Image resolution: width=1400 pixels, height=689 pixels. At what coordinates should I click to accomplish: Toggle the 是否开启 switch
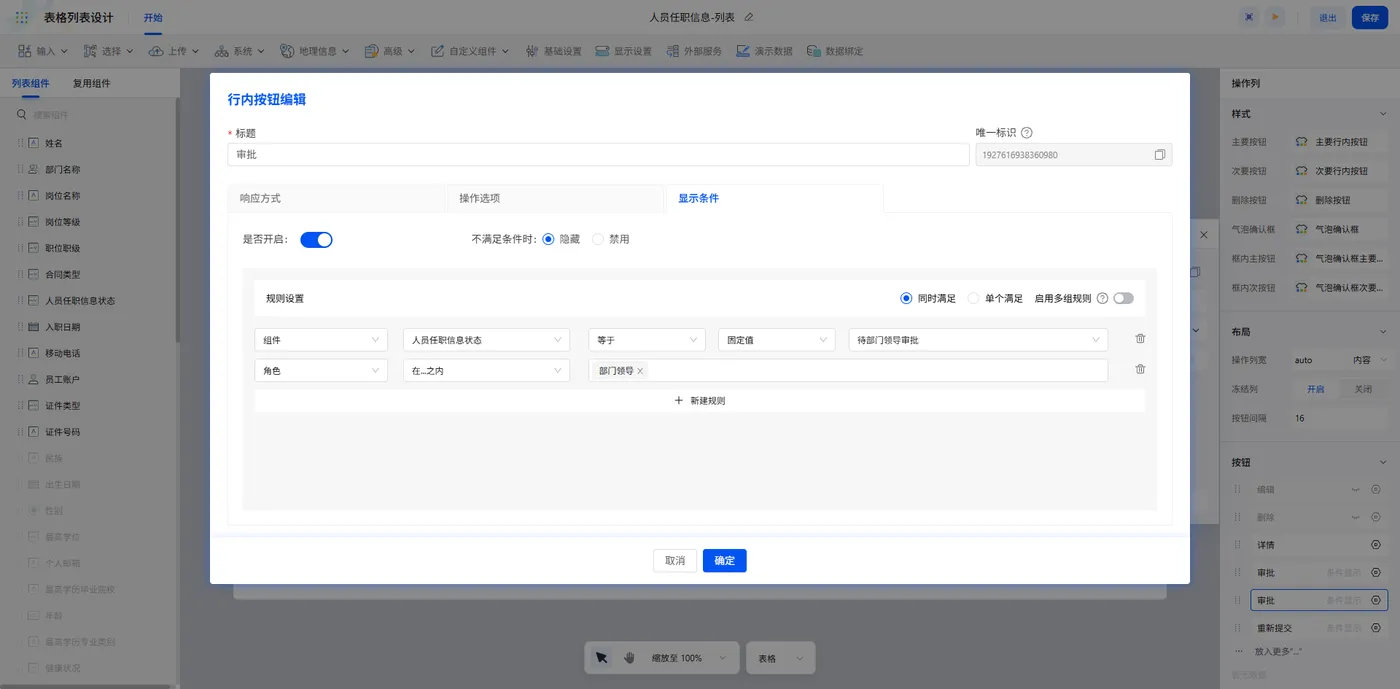(x=316, y=240)
